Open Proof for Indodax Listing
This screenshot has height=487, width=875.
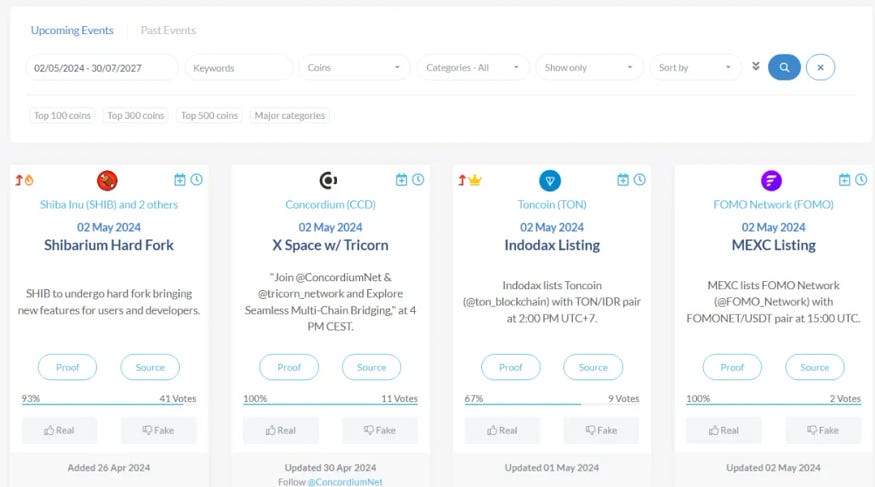(x=511, y=367)
